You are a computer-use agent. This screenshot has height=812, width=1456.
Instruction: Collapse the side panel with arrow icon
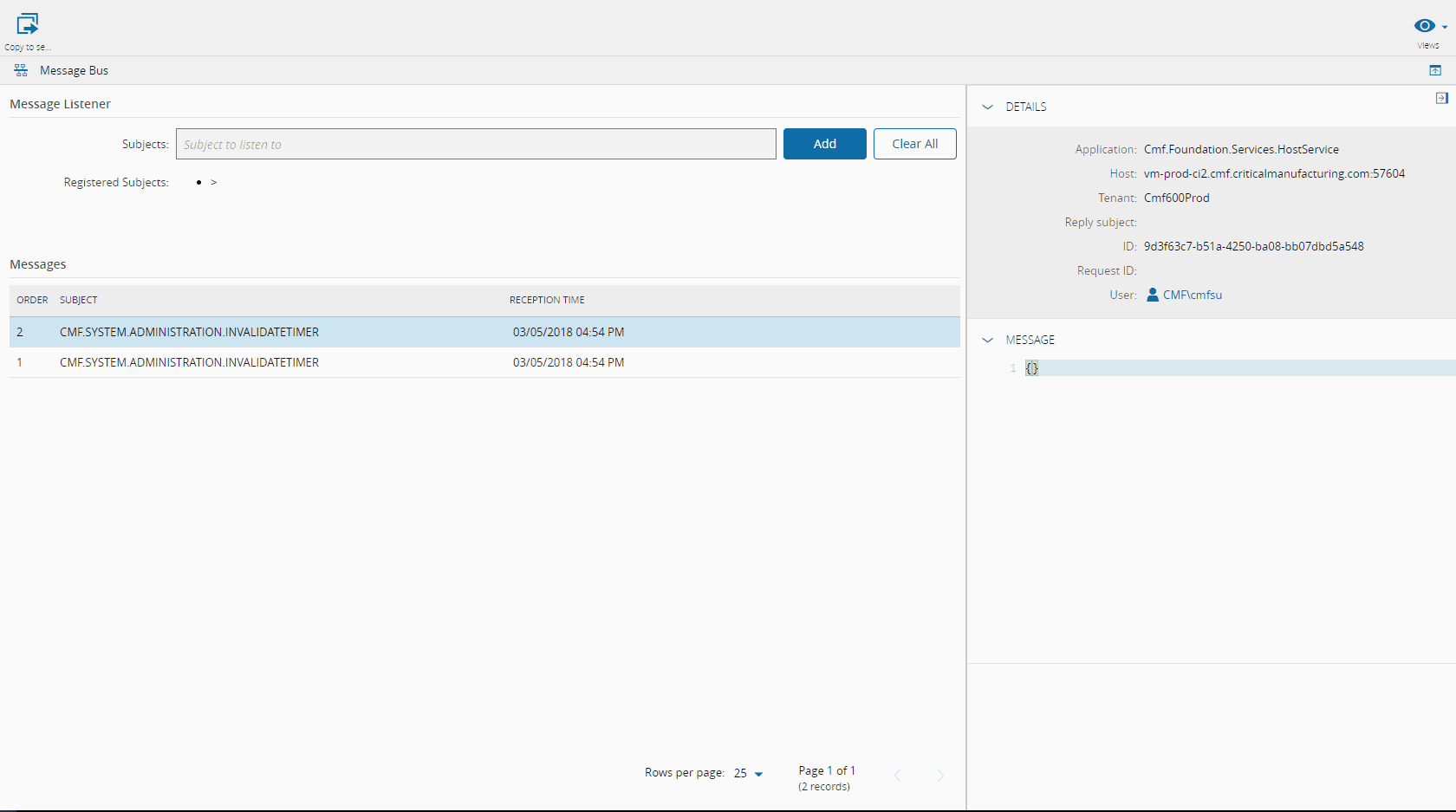coord(1441,98)
